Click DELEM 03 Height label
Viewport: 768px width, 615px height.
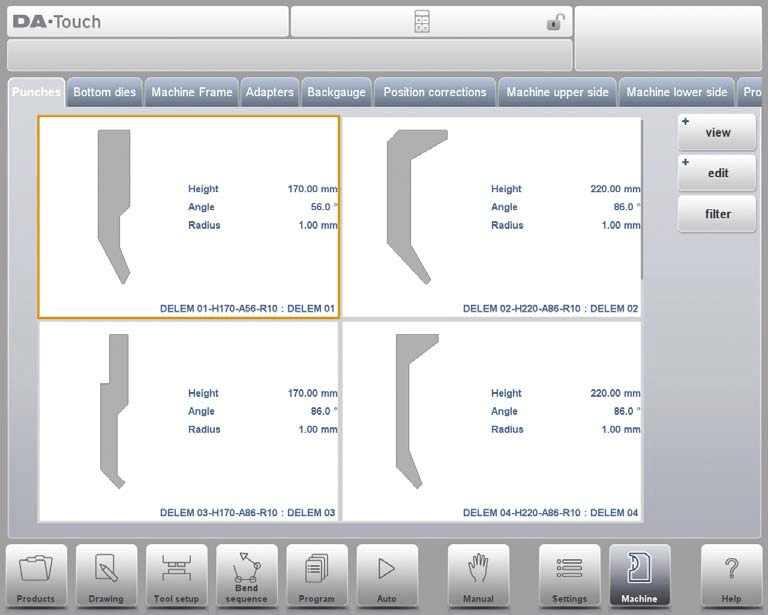(x=203, y=393)
